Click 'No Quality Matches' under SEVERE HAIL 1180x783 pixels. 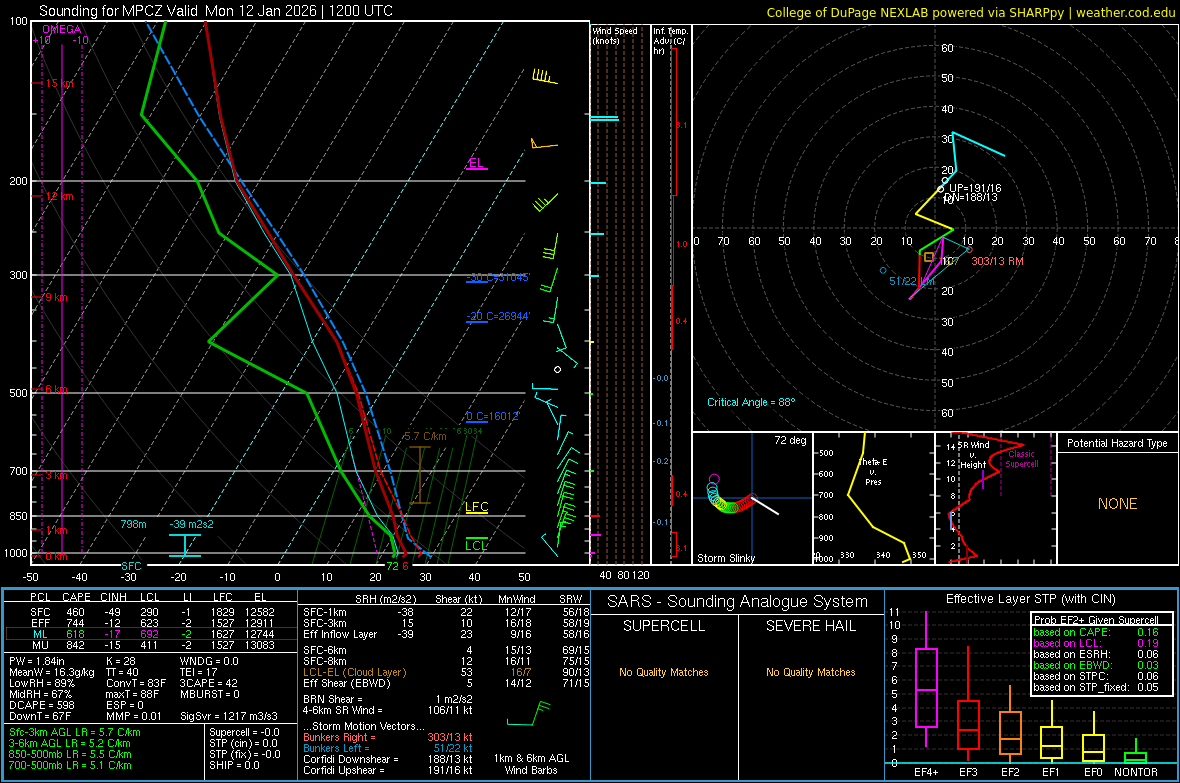(810, 672)
